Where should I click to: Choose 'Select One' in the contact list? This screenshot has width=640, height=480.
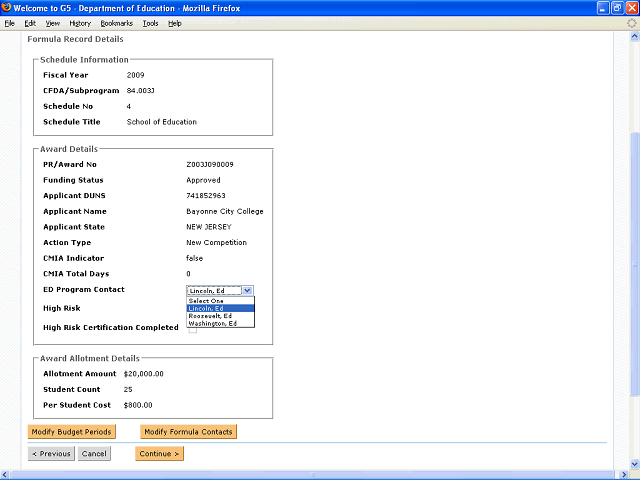220,301
